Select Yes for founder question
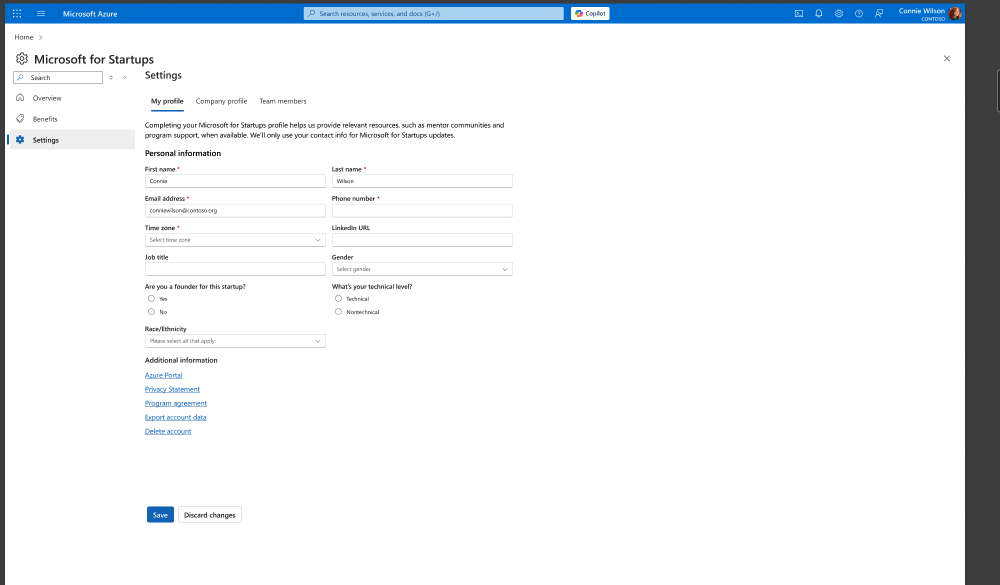This screenshot has width=1000, height=585. (151, 299)
